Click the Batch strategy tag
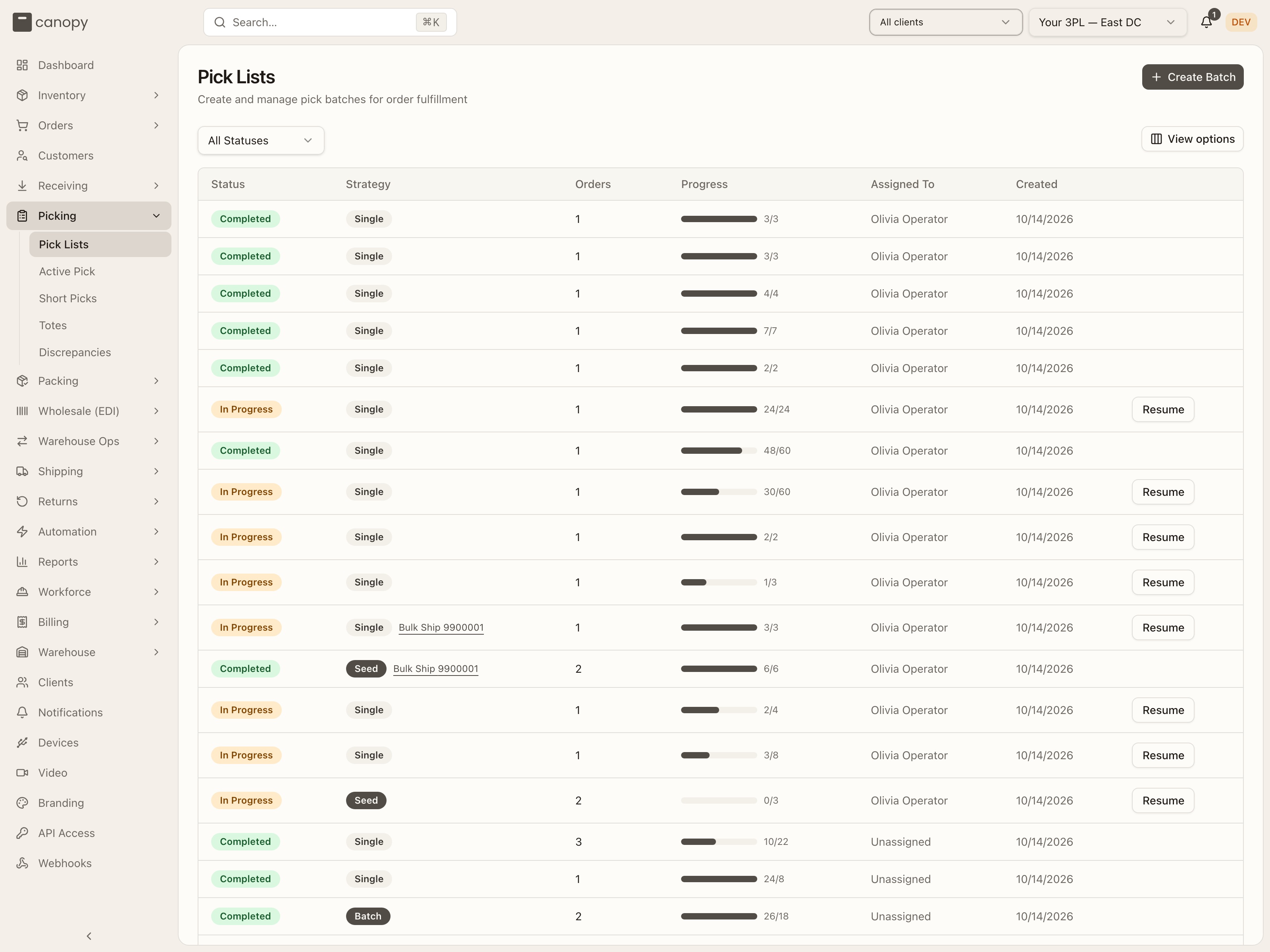Image resolution: width=1270 pixels, height=952 pixels. (x=368, y=916)
